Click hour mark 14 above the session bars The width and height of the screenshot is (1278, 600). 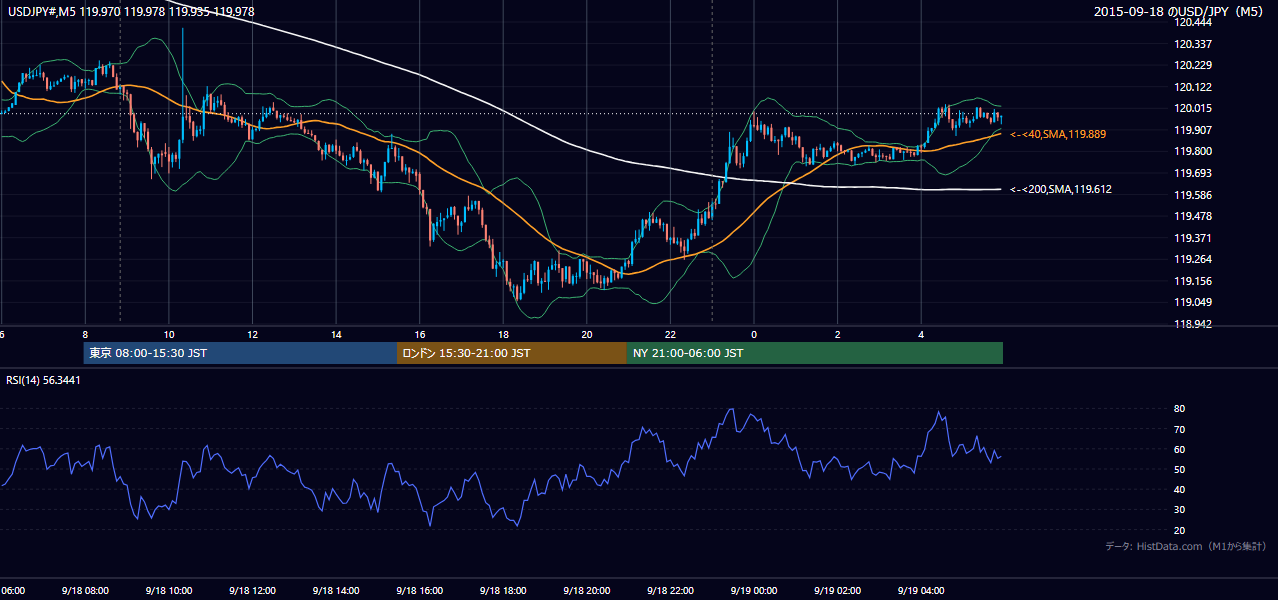[337, 335]
